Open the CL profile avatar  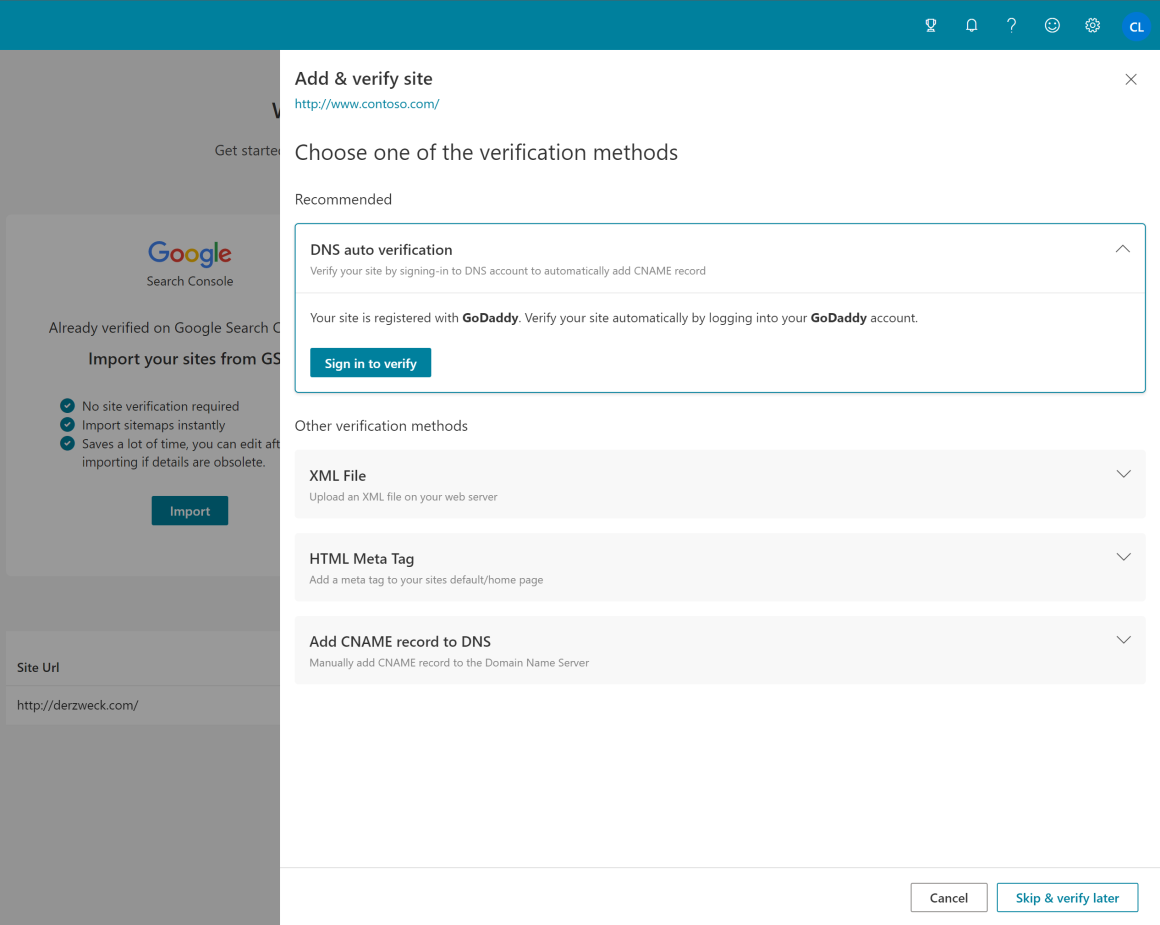click(x=1136, y=25)
